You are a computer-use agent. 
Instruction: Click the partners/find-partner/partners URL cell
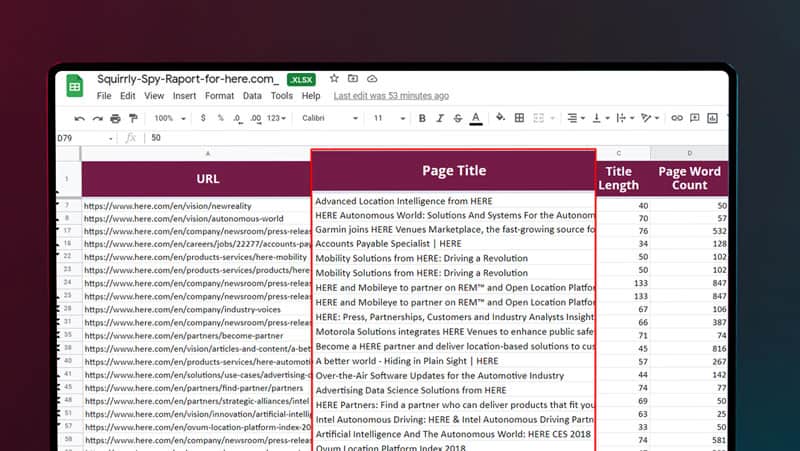[196, 388]
